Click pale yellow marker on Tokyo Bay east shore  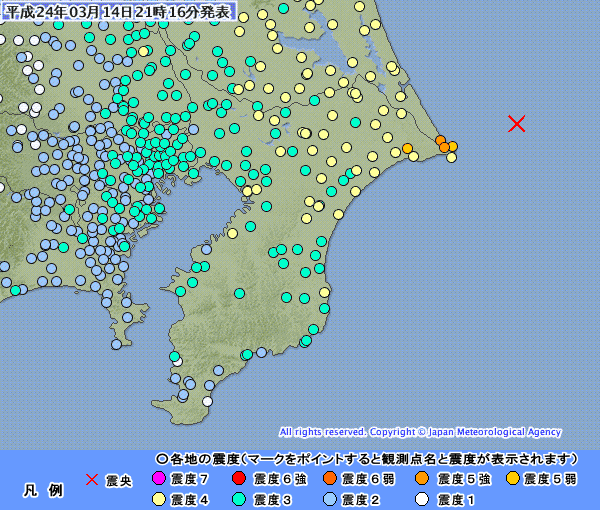pyautogui.click(x=232, y=233)
